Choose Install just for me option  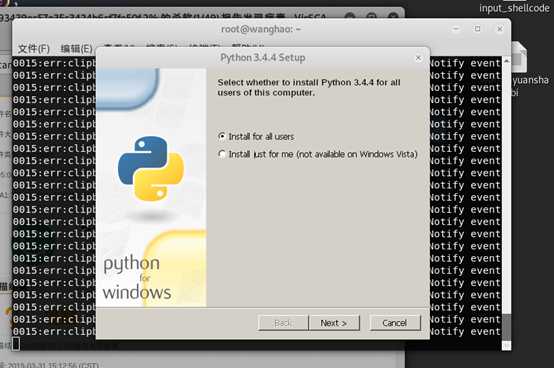coord(318,154)
